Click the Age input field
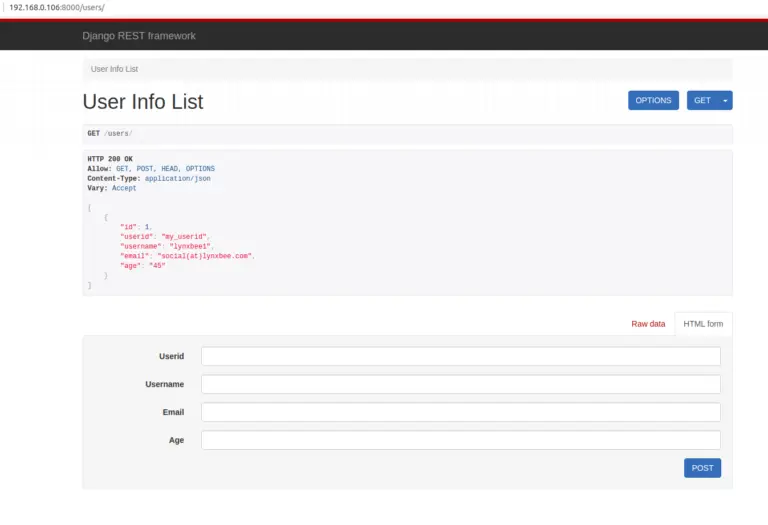This screenshot has width=768, height=525. pyautogui.click(x=460, y=440)
